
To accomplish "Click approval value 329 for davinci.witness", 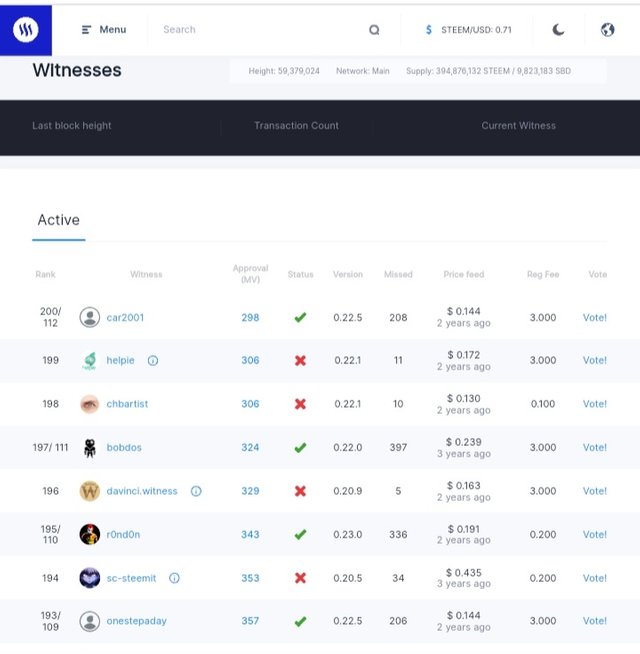I will point(250,491).
